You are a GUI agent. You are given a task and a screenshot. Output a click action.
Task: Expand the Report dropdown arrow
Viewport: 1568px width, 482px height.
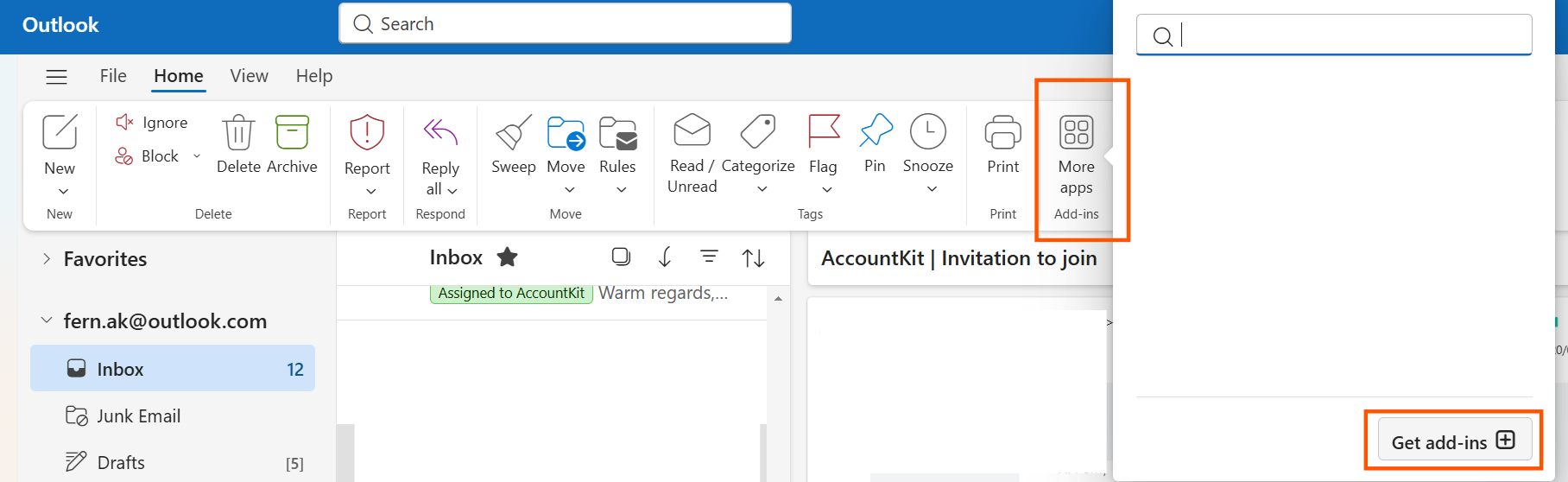pos(371,191)
